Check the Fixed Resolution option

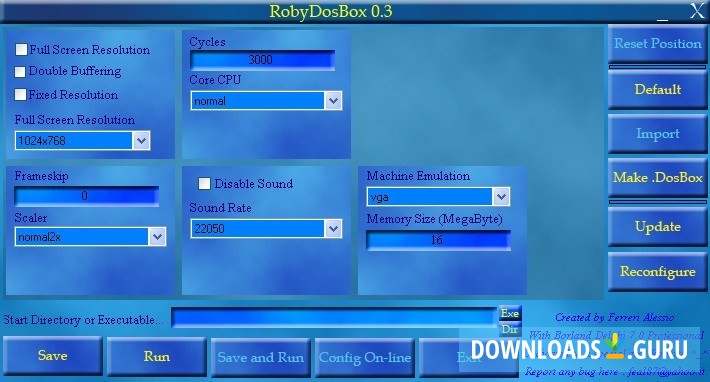(x=20, y=94)
